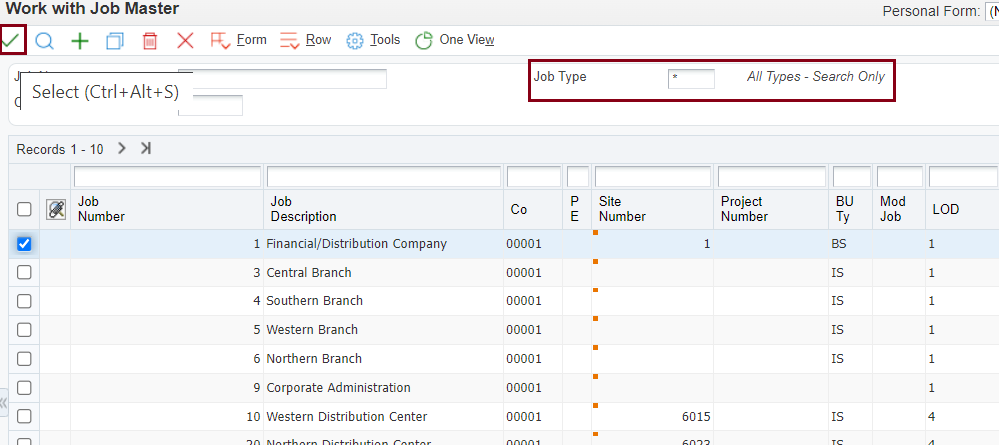The width and height of the screenshot is (999, 445).
Task: Toggle the select-all rows checkbox
Action: [x=24, y=209]
